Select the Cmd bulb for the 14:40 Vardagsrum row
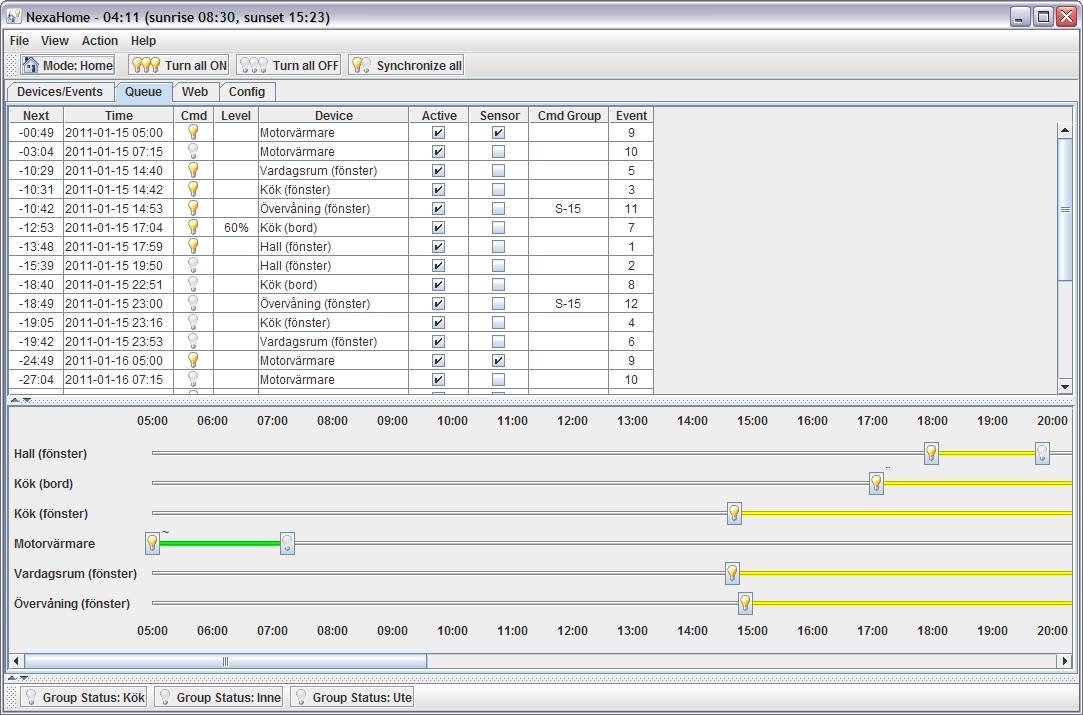 (x=193, y=170)
